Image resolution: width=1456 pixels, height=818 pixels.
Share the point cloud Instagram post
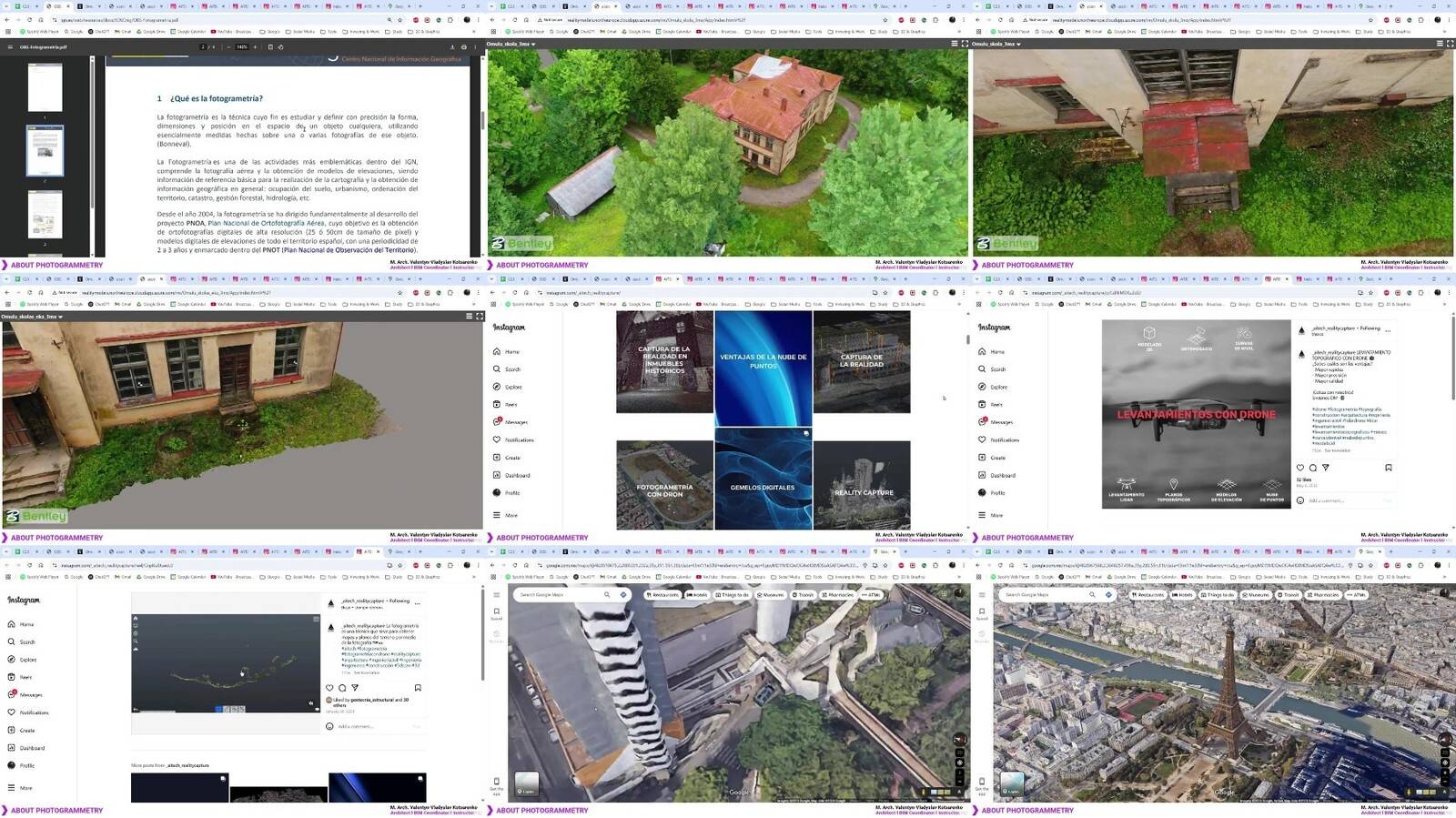[355, 688]
